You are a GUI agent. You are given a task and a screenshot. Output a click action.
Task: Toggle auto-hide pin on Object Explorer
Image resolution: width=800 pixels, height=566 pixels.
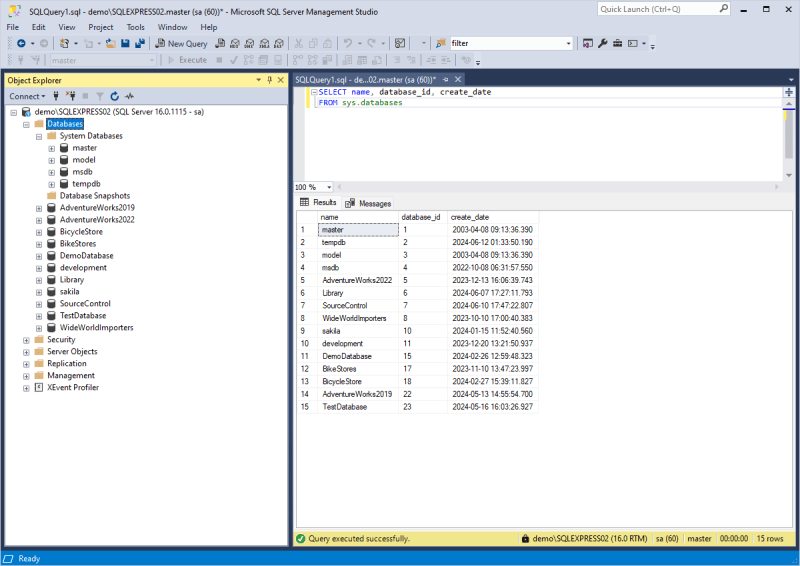[269, 80]
